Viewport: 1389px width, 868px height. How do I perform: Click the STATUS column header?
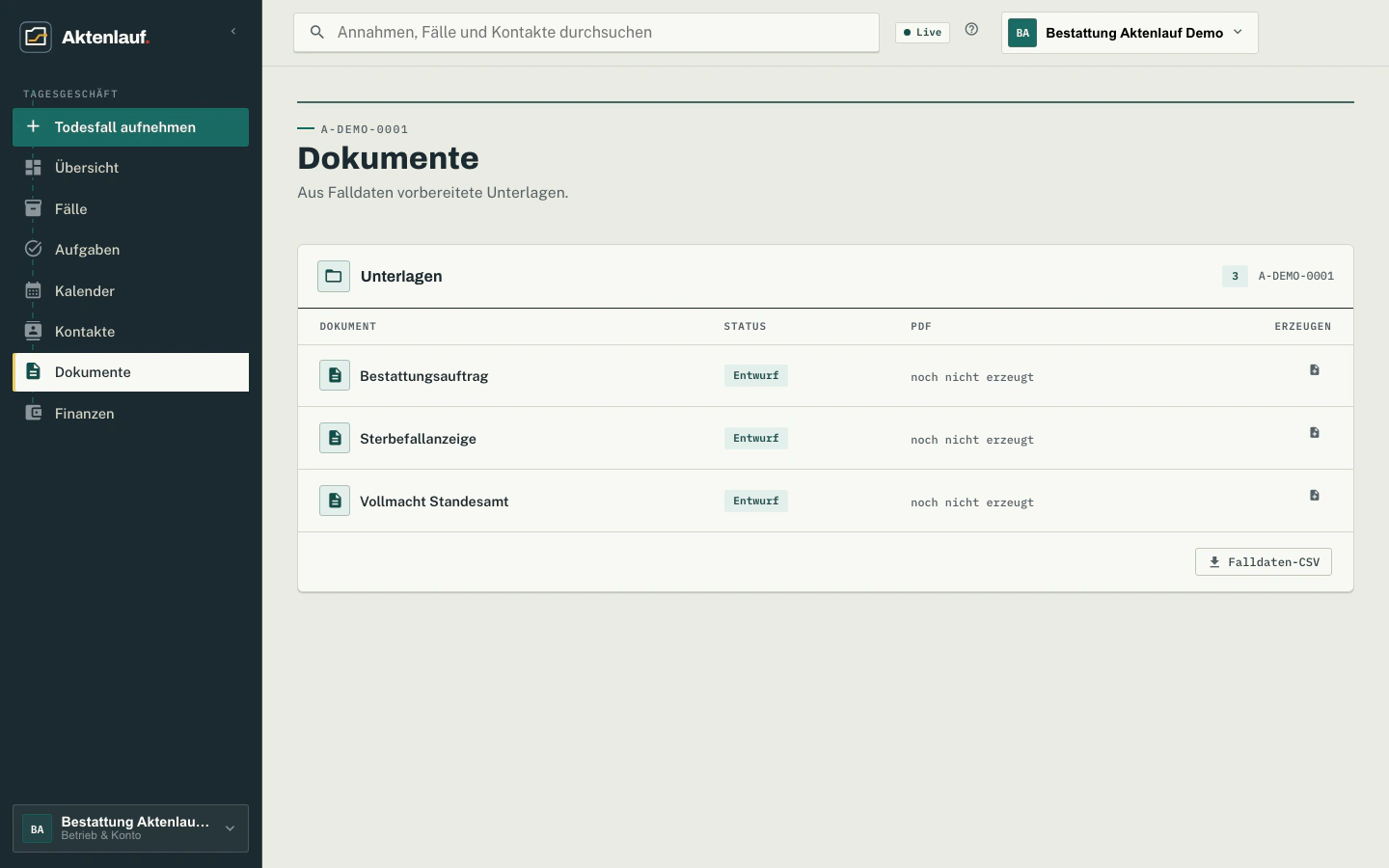coord(745,327)
